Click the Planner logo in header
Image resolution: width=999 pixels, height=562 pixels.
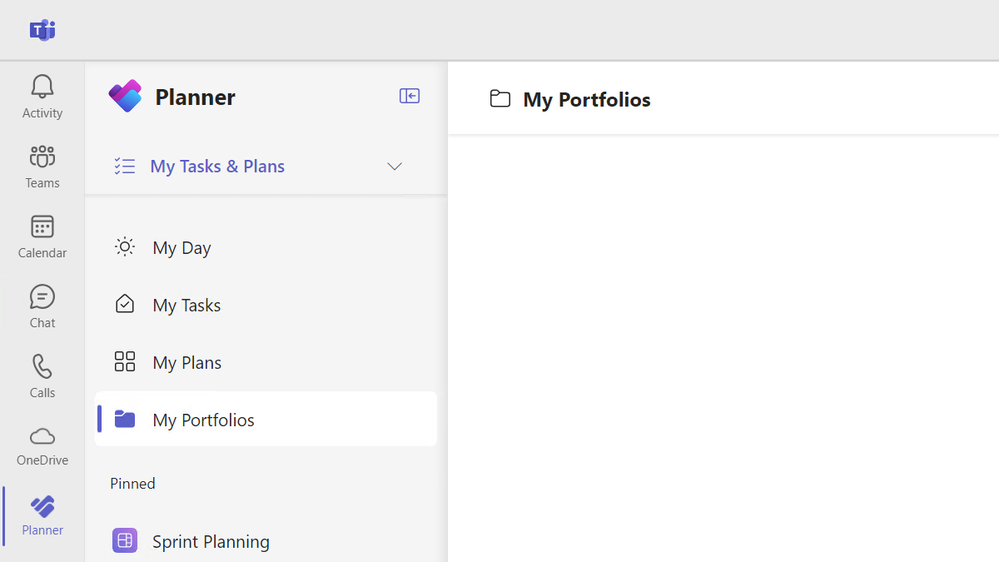click(x=125, y=96)
